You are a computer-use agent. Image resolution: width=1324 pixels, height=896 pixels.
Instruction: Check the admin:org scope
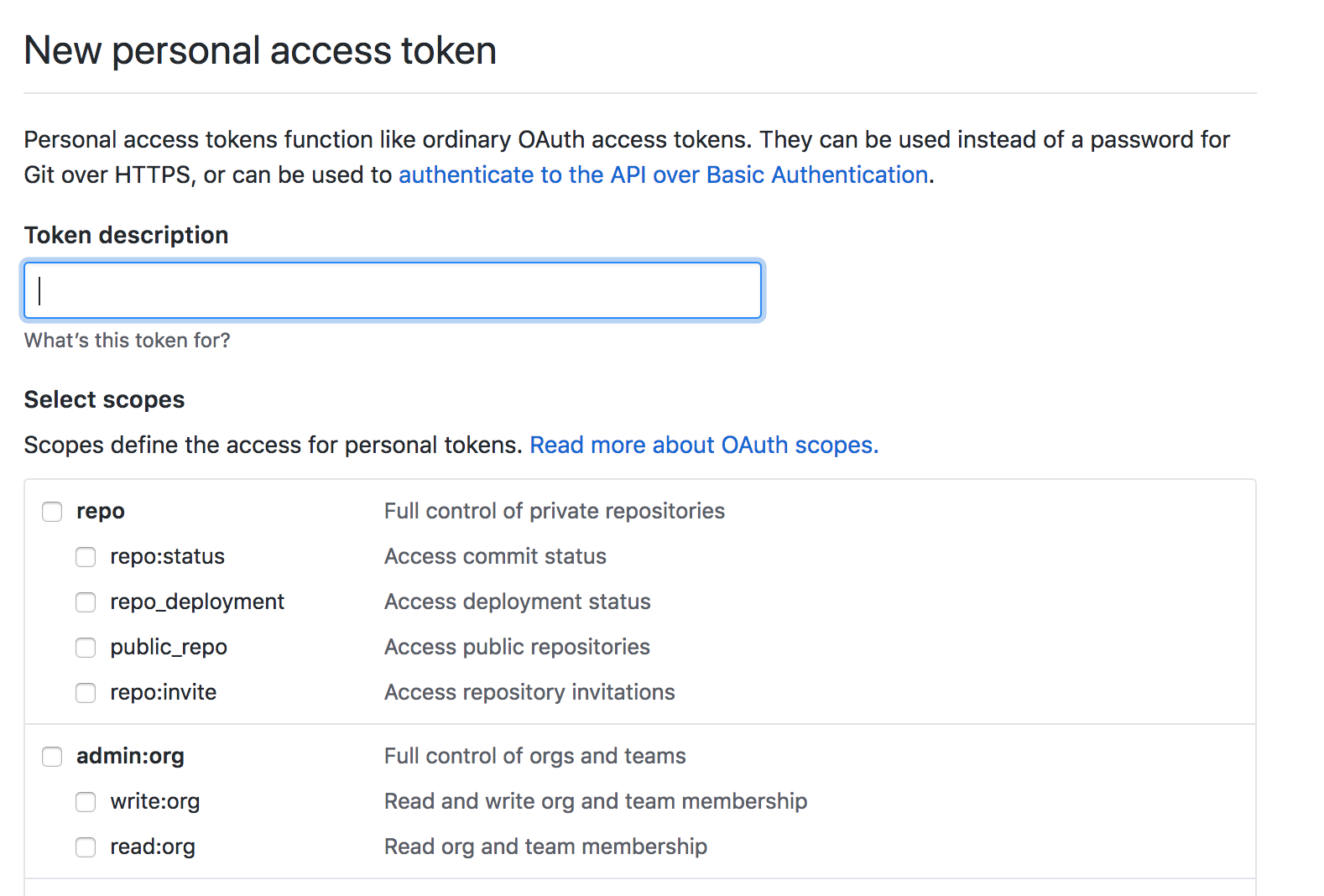pyautogui.click(x=52, y=757)
